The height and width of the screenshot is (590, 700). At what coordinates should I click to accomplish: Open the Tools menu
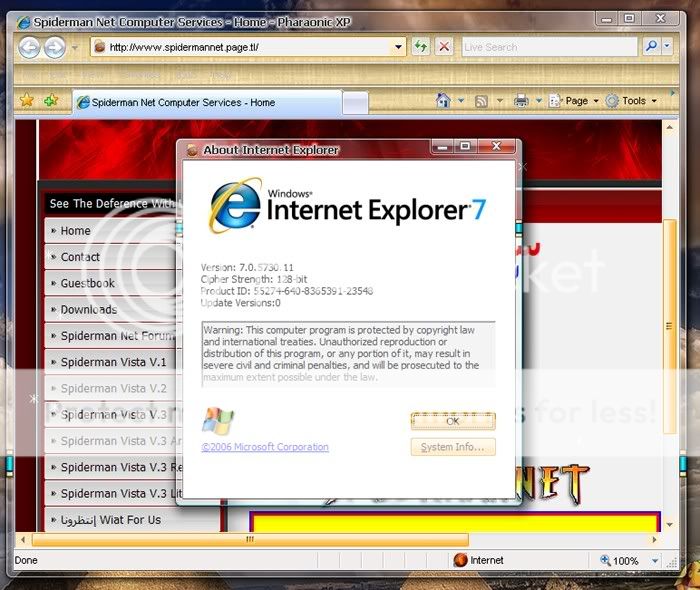631,101
